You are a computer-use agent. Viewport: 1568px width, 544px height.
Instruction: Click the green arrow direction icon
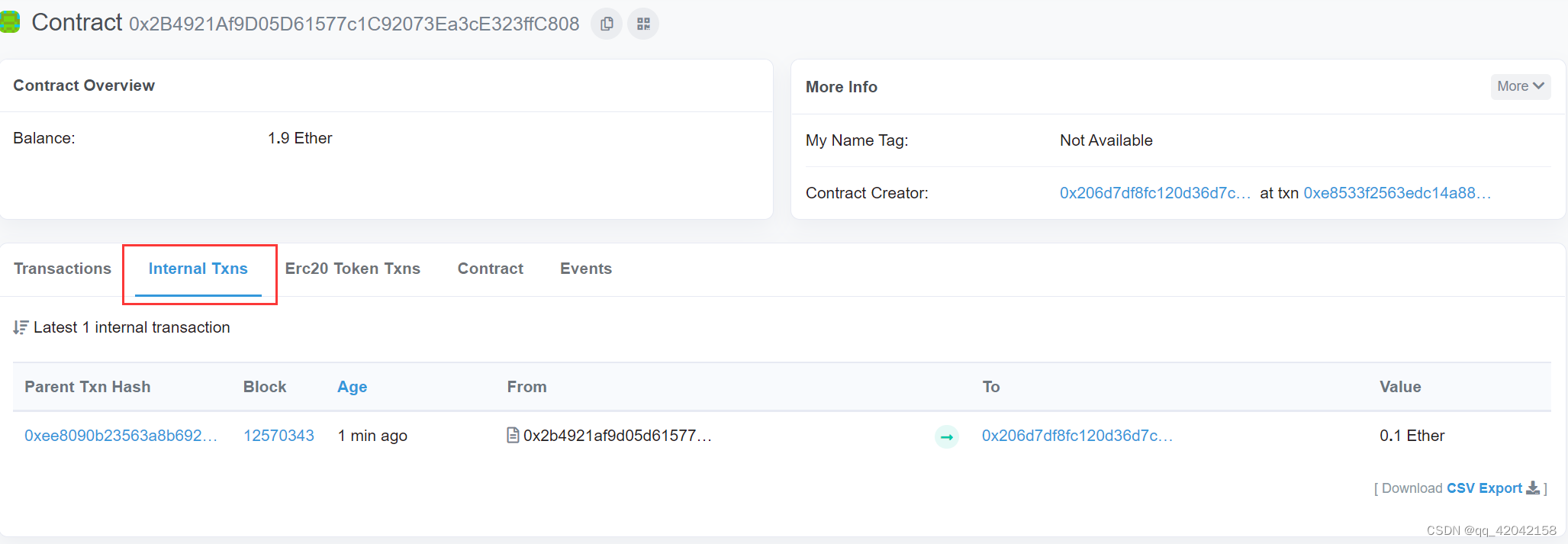click(x=947, y=436)
